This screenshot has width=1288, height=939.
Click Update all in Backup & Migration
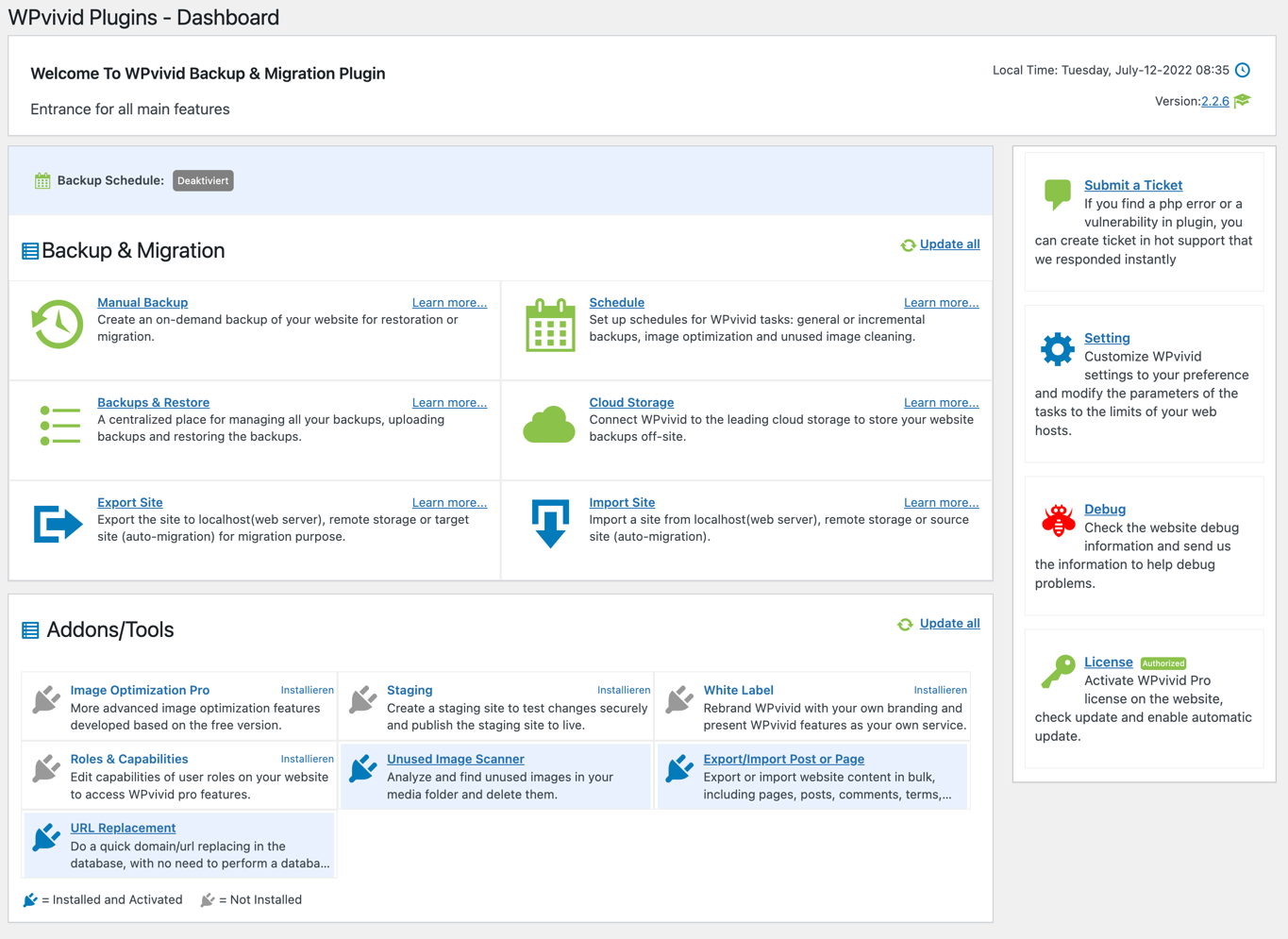point(949,243)
